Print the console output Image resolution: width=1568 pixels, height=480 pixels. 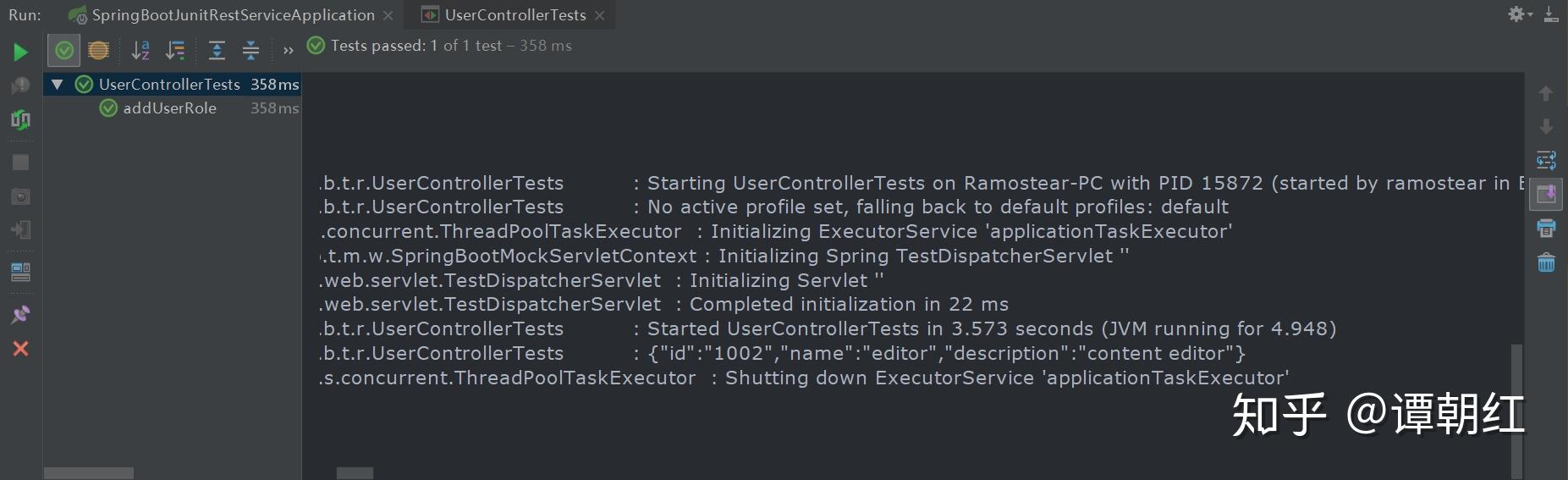pos(1546,228)
